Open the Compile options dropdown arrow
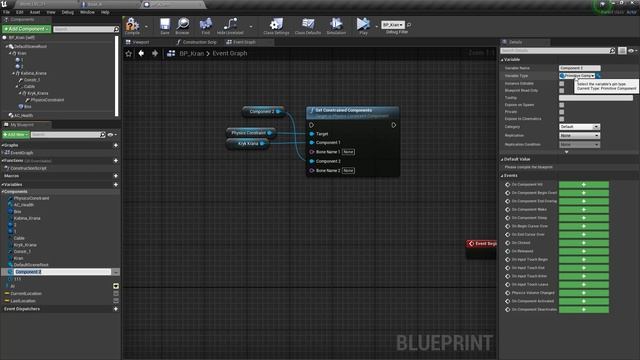The width and height of the screenshot is (640, 360). click(x=146, y=27)
